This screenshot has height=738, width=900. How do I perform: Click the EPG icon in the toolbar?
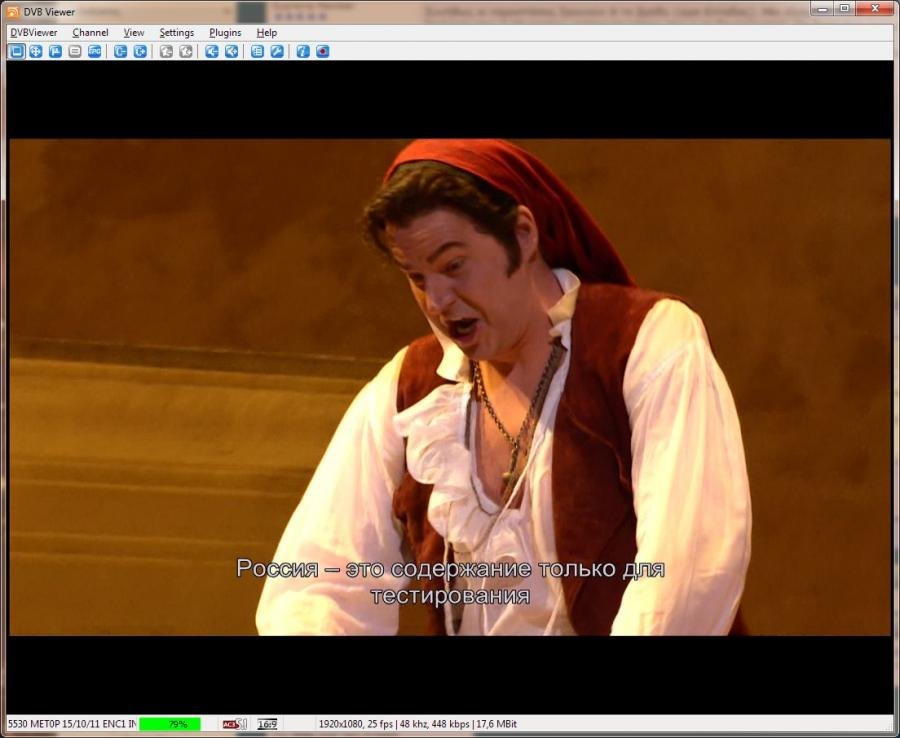pos(95,51)
